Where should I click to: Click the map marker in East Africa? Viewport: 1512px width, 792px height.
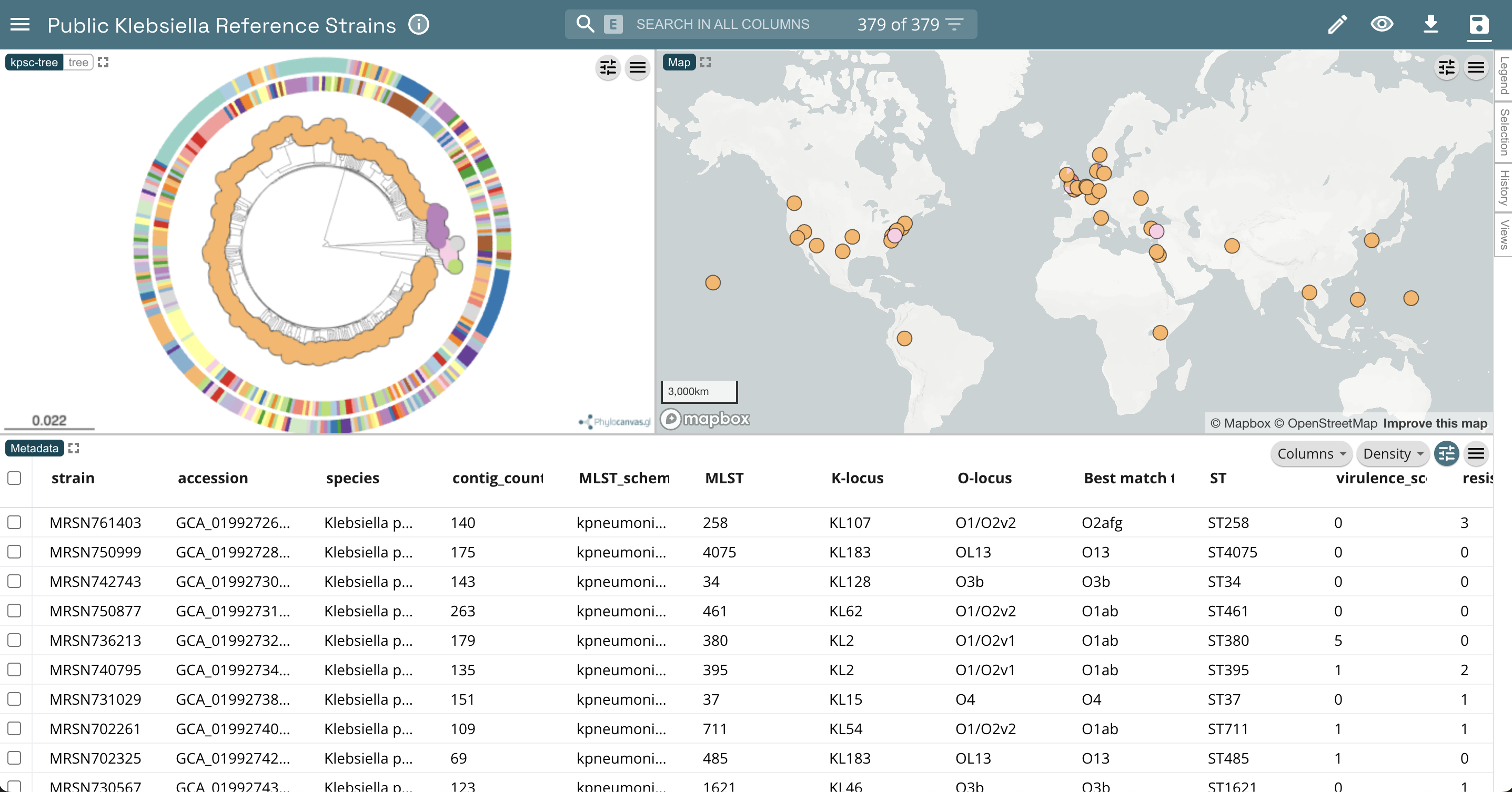point(1160,333)
